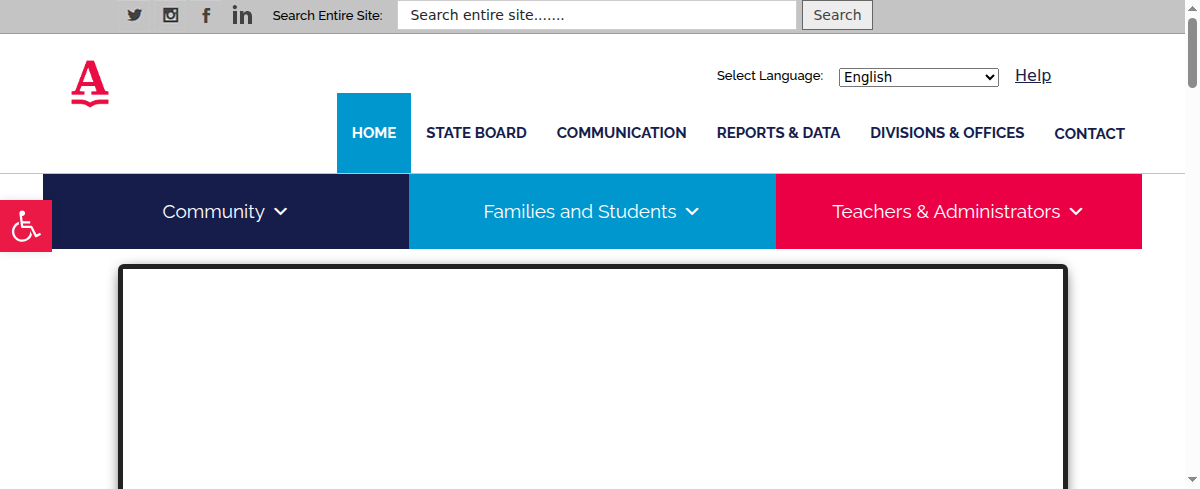The image size is (1200, 489).
Task: Open the DIVISIONS & OFFICES menu
Action: tap(947, 133)
